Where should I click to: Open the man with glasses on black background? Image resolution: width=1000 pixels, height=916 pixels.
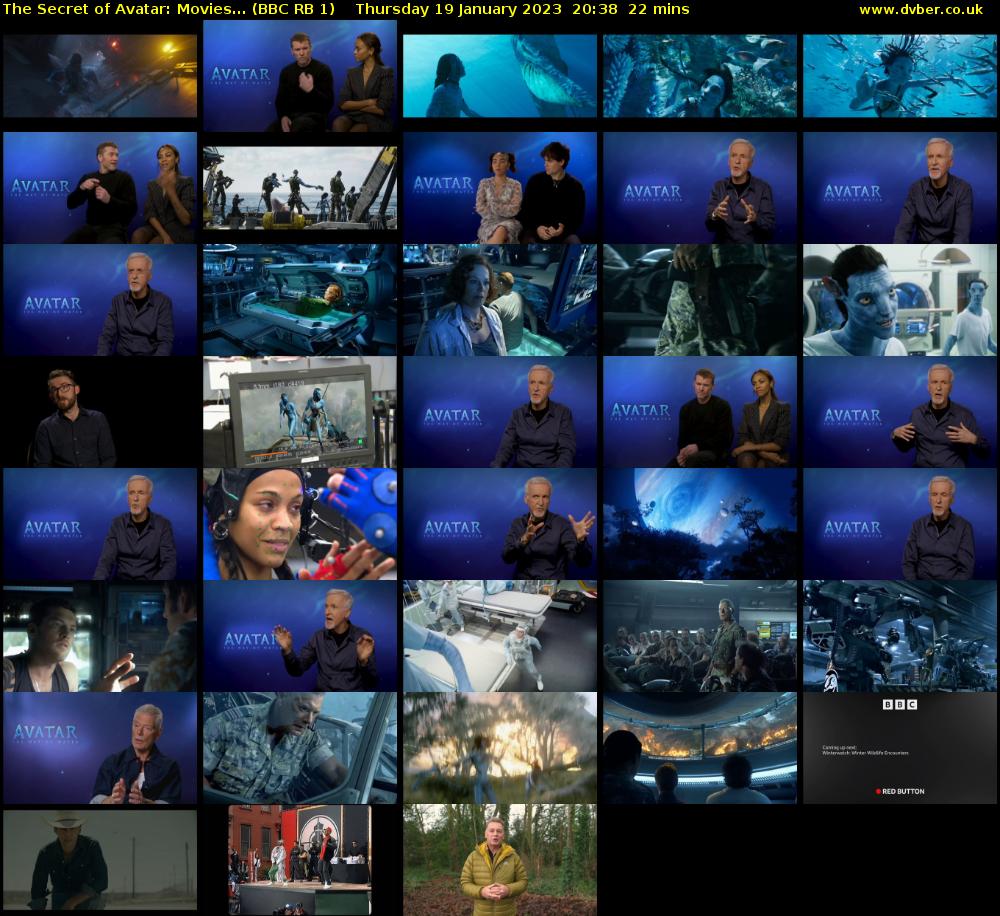point(100,412)
